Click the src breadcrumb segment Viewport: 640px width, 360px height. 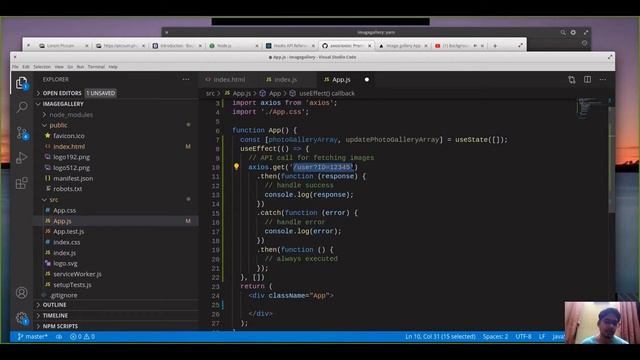point(210,93)
